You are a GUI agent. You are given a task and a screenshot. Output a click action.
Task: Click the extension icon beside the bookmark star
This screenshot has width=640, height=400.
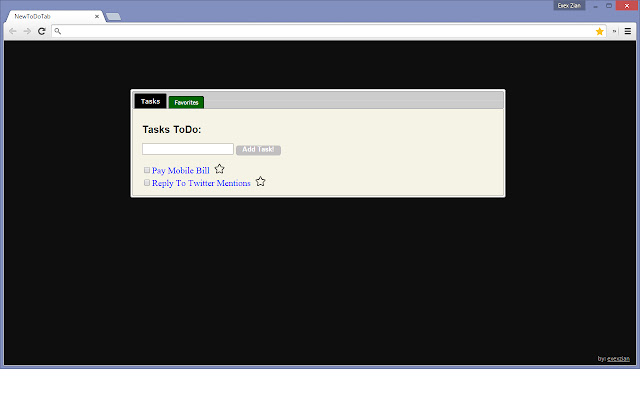[x=614, y=31]
